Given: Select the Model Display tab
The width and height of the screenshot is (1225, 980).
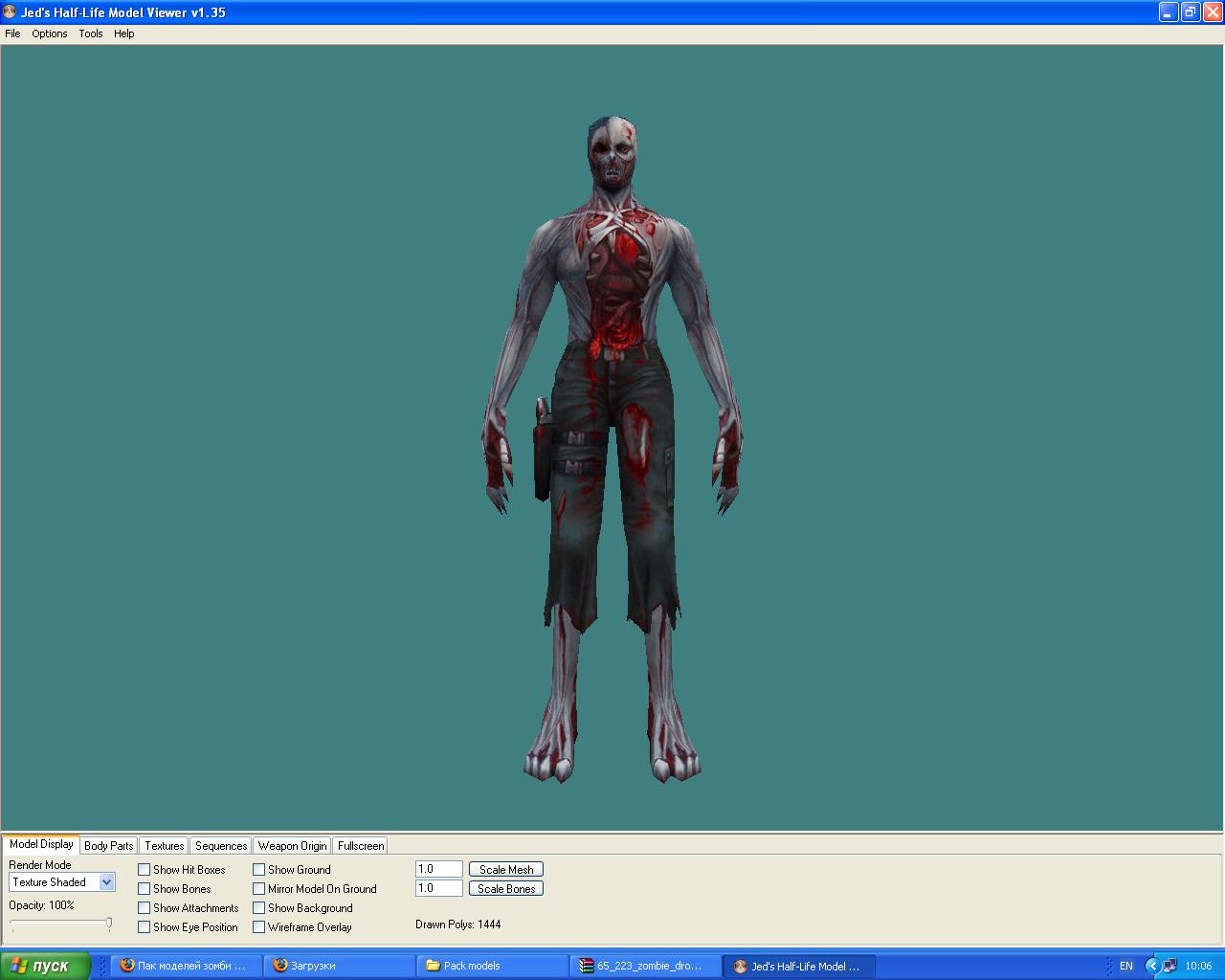Looking at the screenshot, I should tap(41, 844).
